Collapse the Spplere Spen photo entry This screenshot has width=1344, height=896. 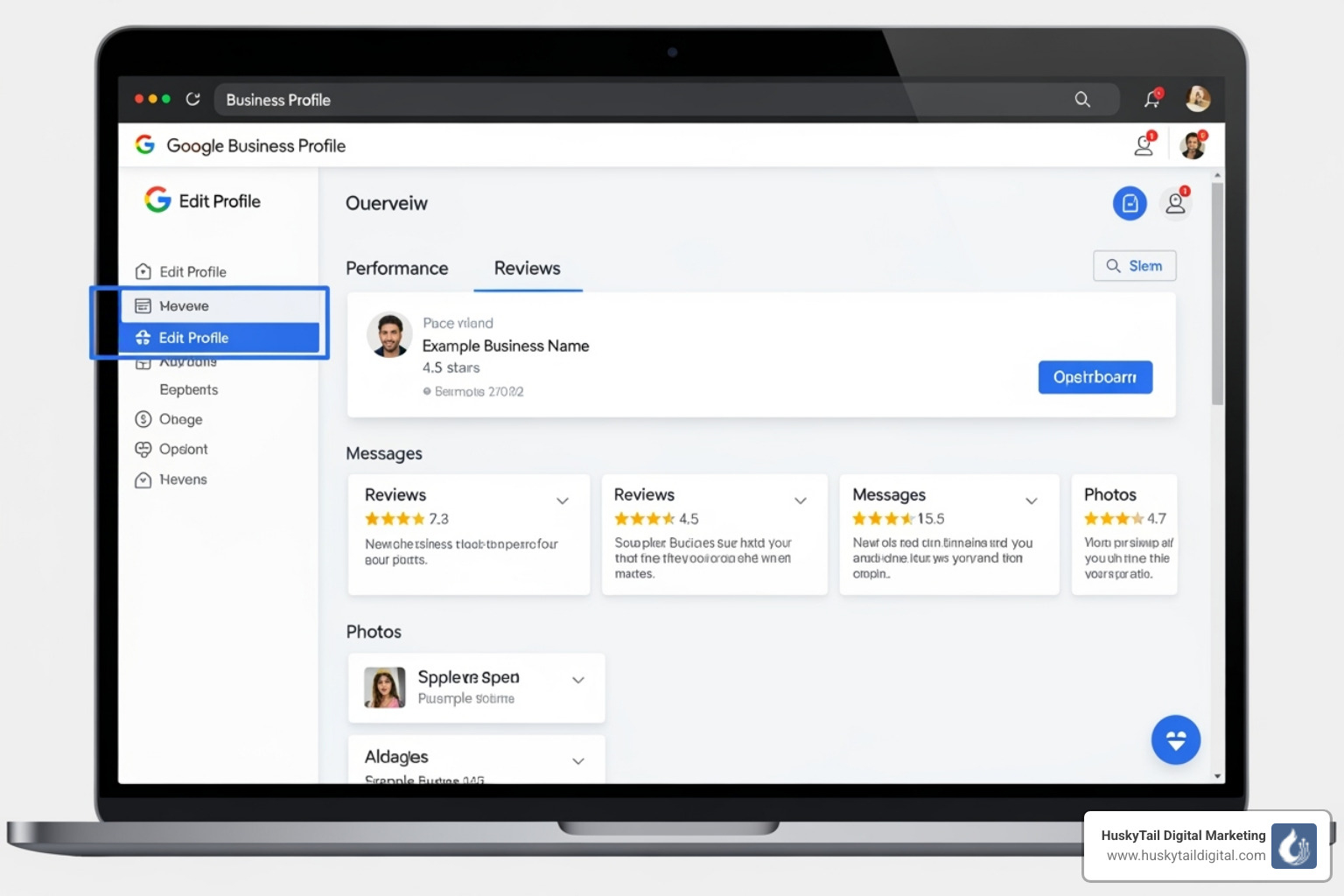click(577, 678)
